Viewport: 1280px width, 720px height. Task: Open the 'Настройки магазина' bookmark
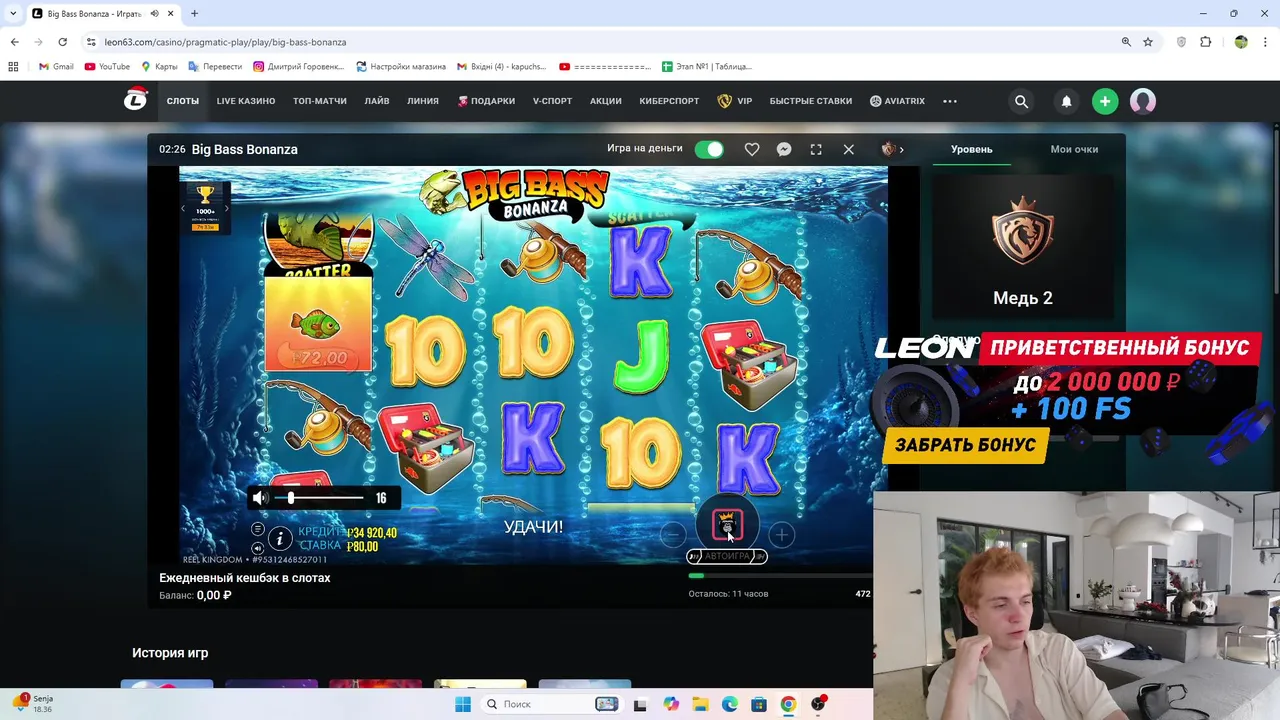point(401,67)
